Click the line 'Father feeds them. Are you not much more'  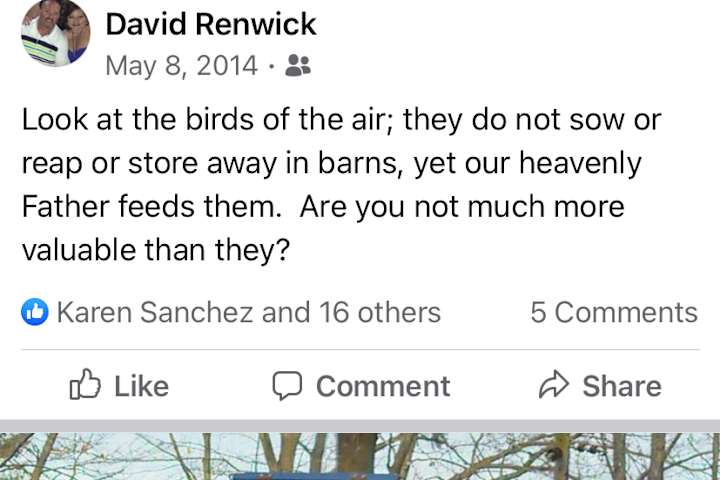[323, 207]
